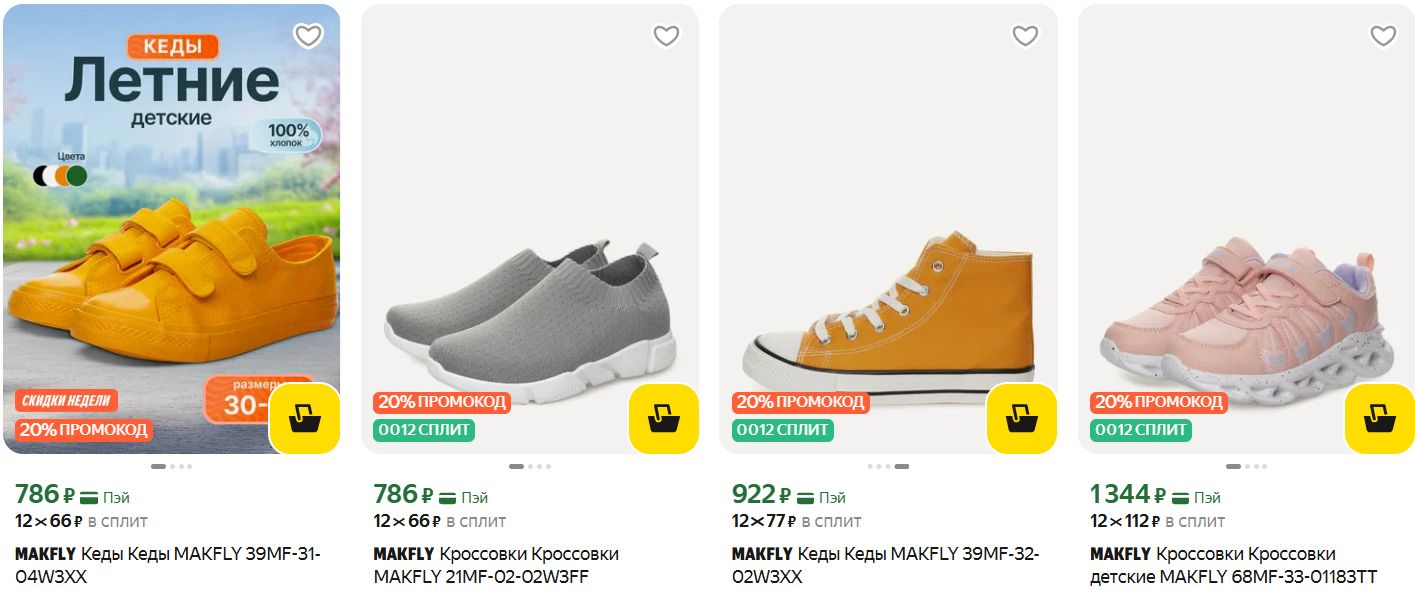Open MAKFLY 68MF-33-01183TT kids sneakers link
Screen dimensions: 1415x590
tap(1232, 565)
